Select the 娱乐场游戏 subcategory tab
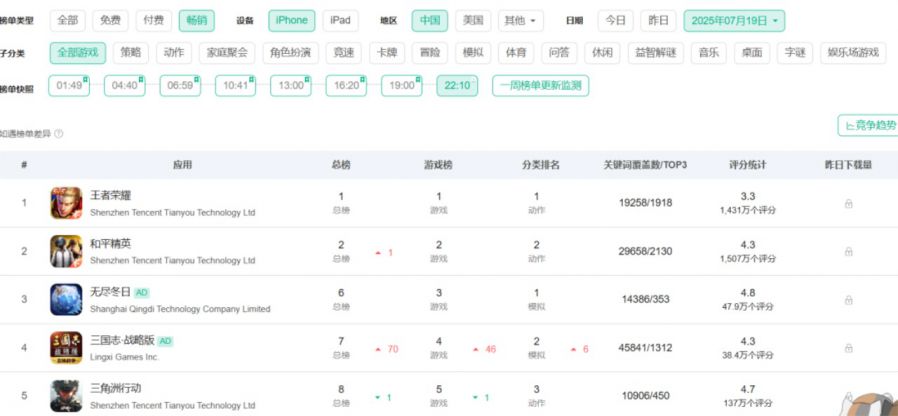This screenshot has height=416, width=898. [x=853, y=53]
